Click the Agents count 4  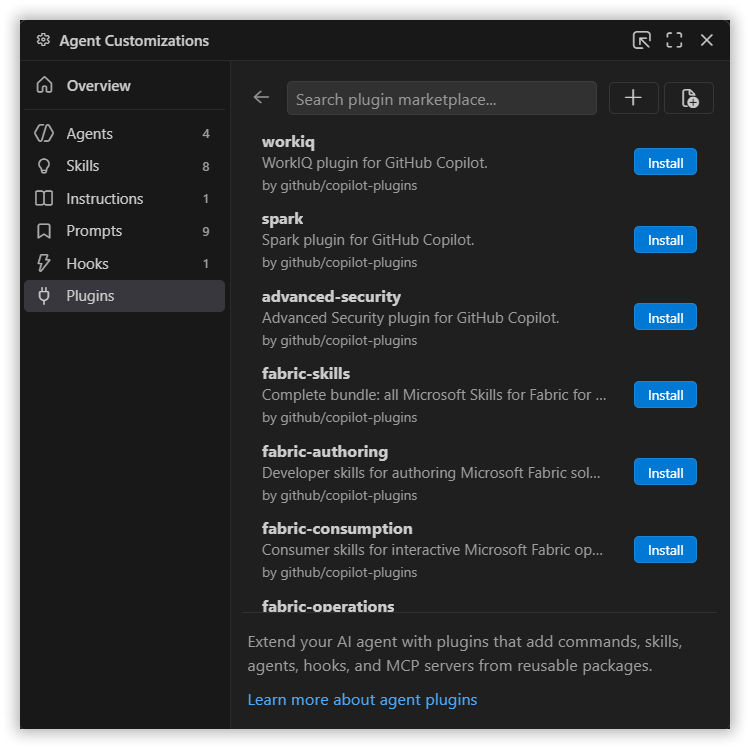point(206,133)
